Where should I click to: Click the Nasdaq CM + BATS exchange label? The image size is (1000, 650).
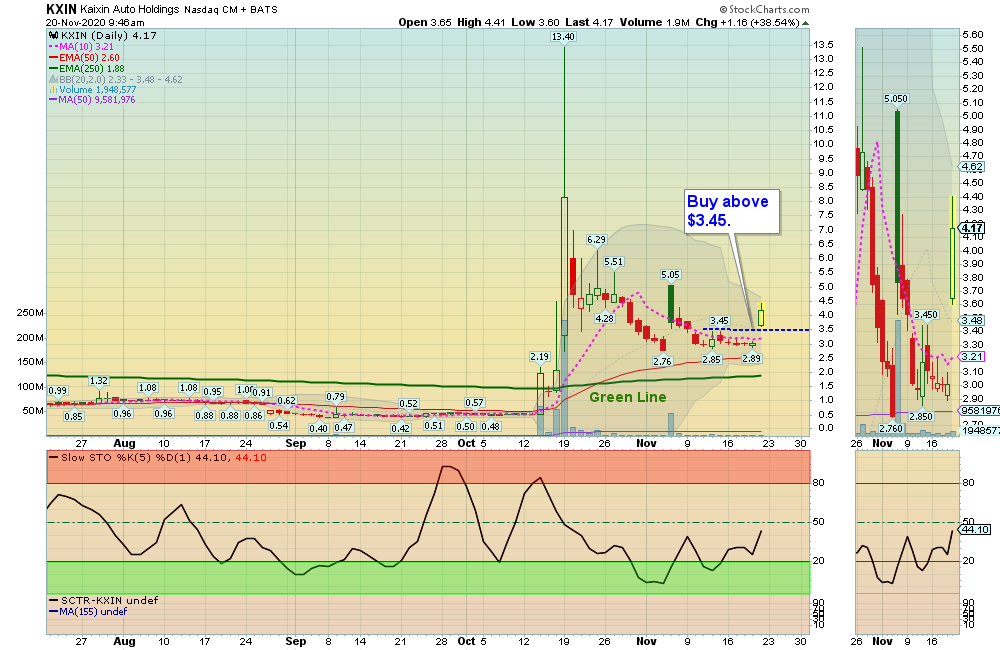231,10
